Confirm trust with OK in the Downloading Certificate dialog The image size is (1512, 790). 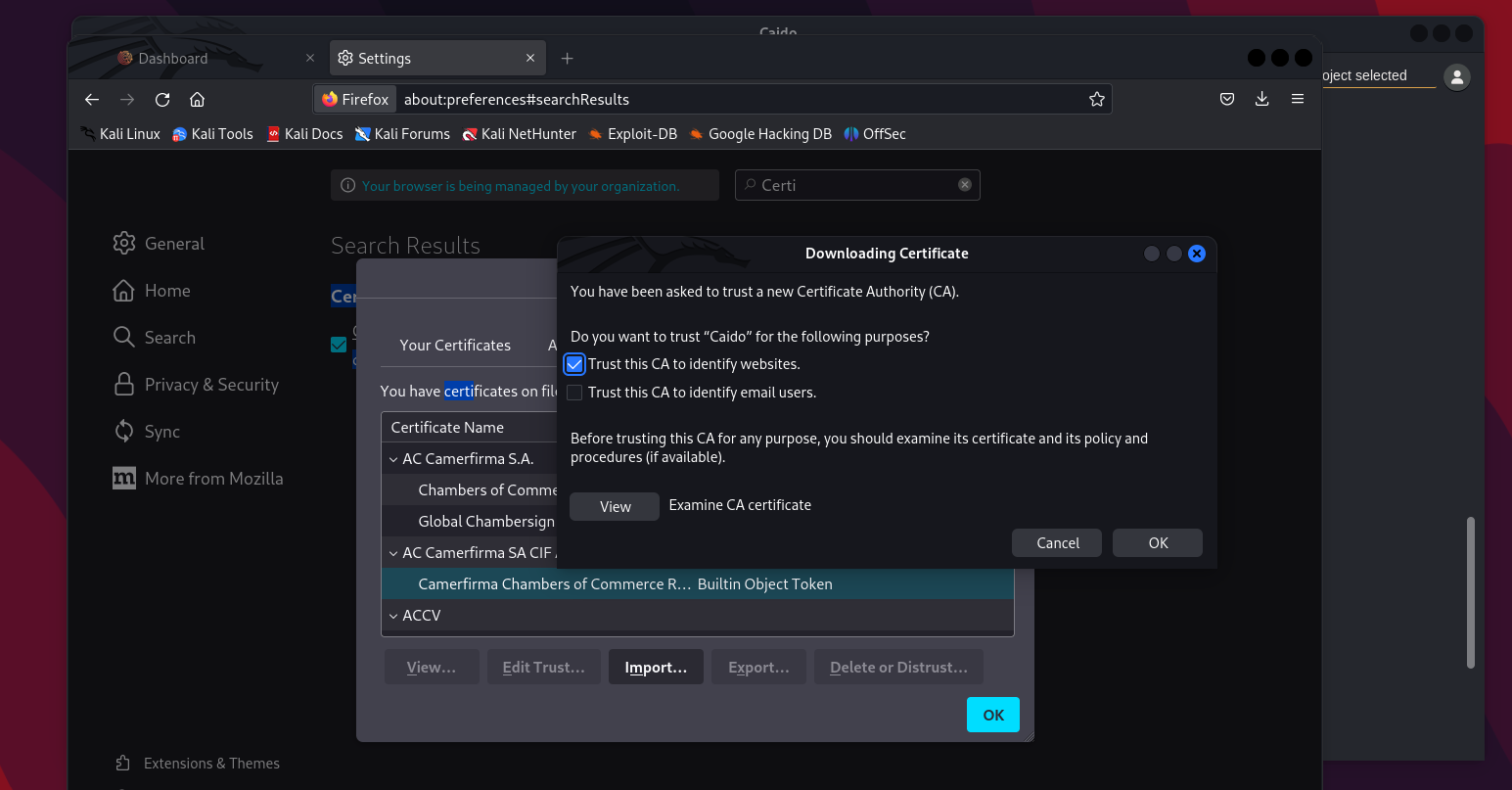tap(1158, 543)
